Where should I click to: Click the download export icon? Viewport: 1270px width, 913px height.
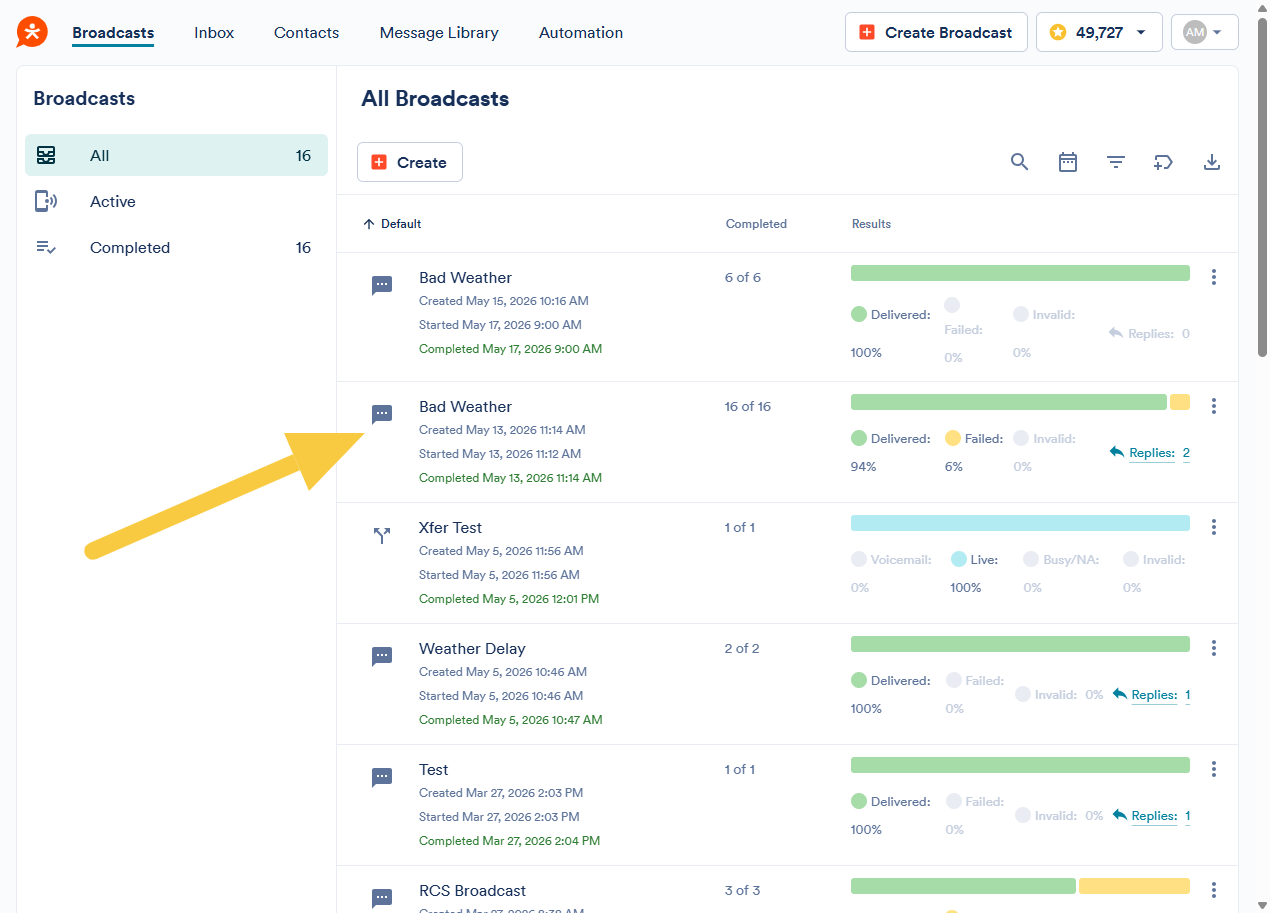[x=1212, y=162]
